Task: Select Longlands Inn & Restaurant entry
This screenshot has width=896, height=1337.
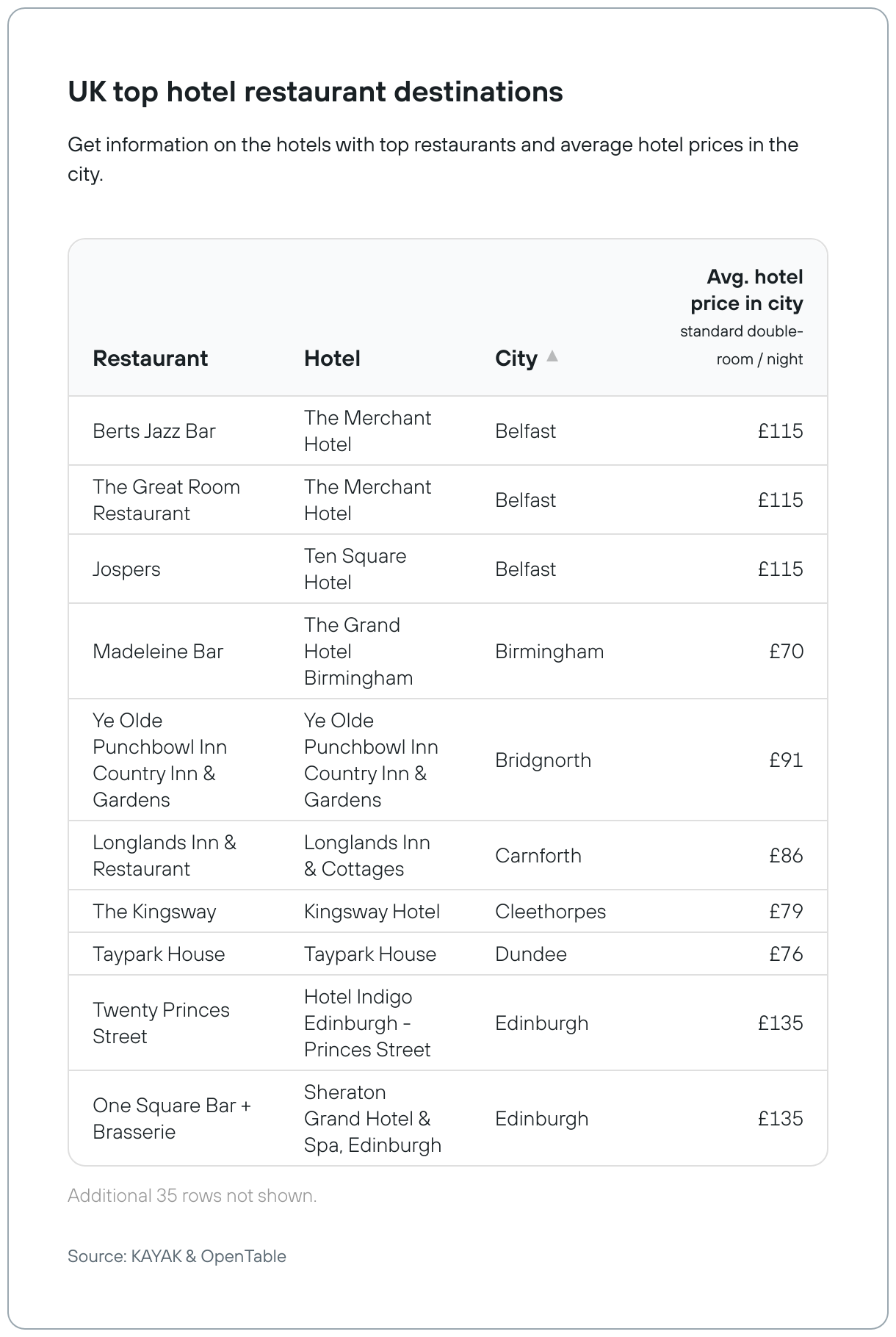Action: [165, 856]
